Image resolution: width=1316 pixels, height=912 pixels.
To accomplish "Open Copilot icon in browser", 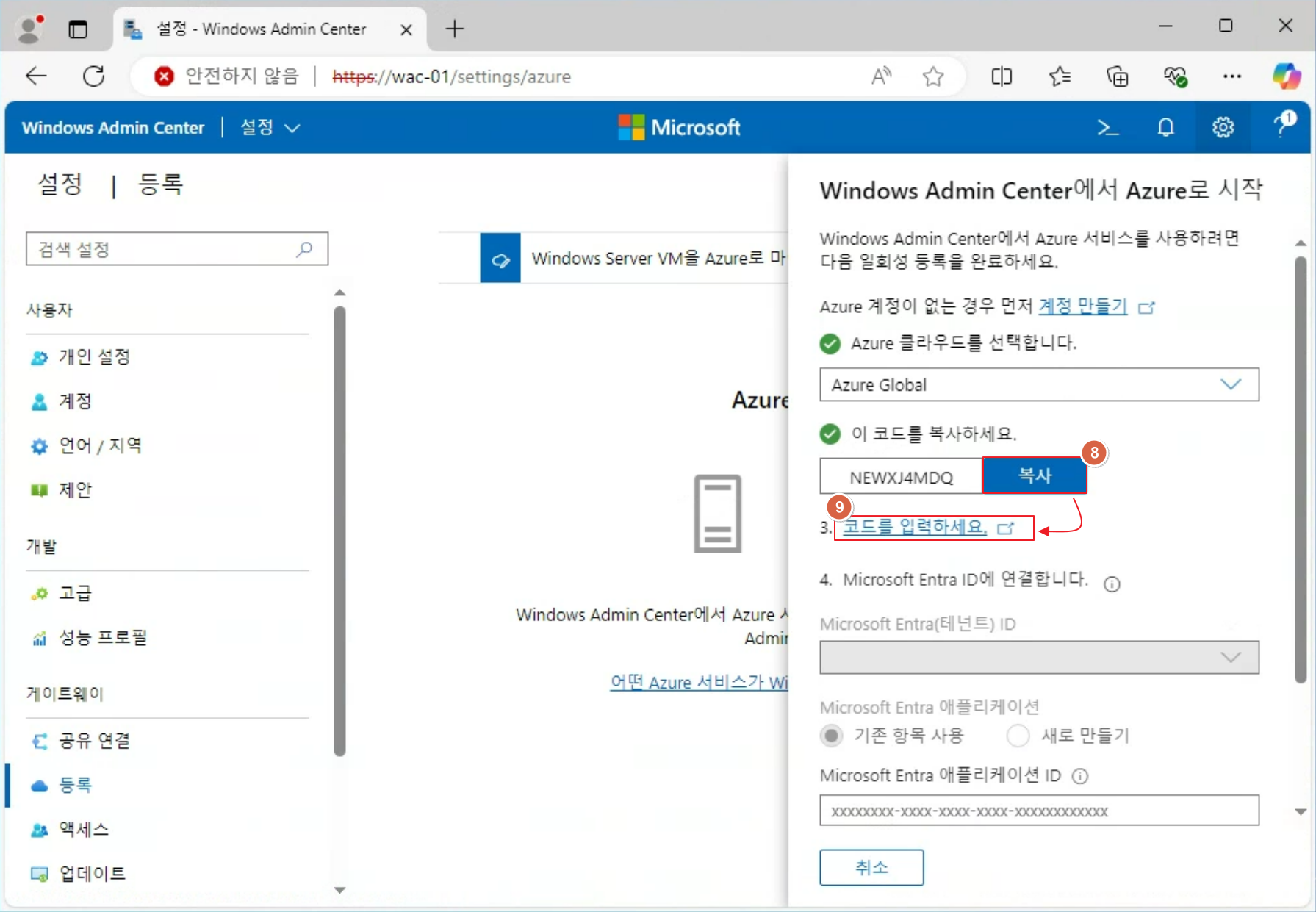I will [1287, 76].
